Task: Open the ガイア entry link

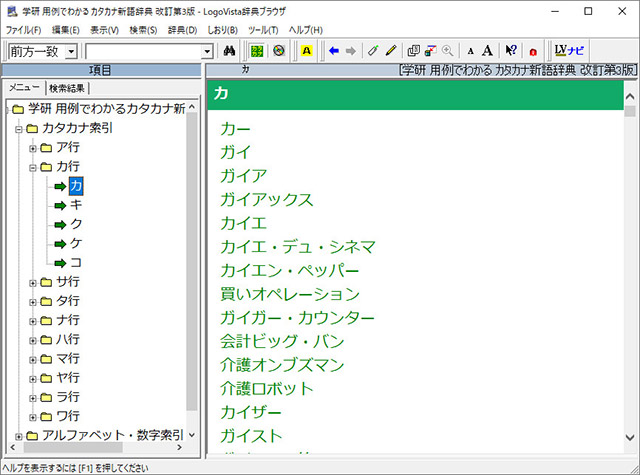Action: tap(243, 176)
